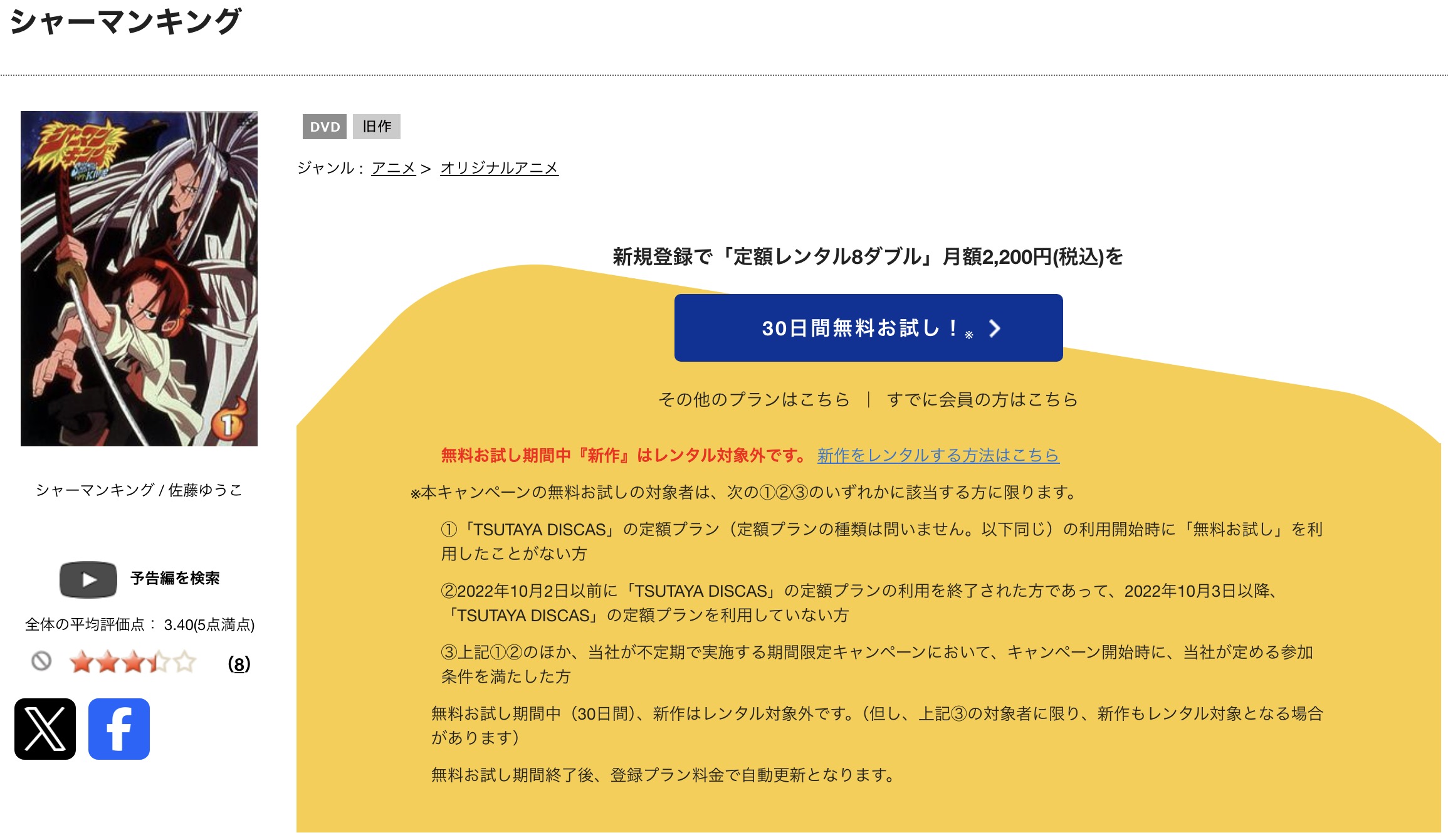Share on X (Twitter) icon
The image size is (1448, 840).
coord(45,729)
